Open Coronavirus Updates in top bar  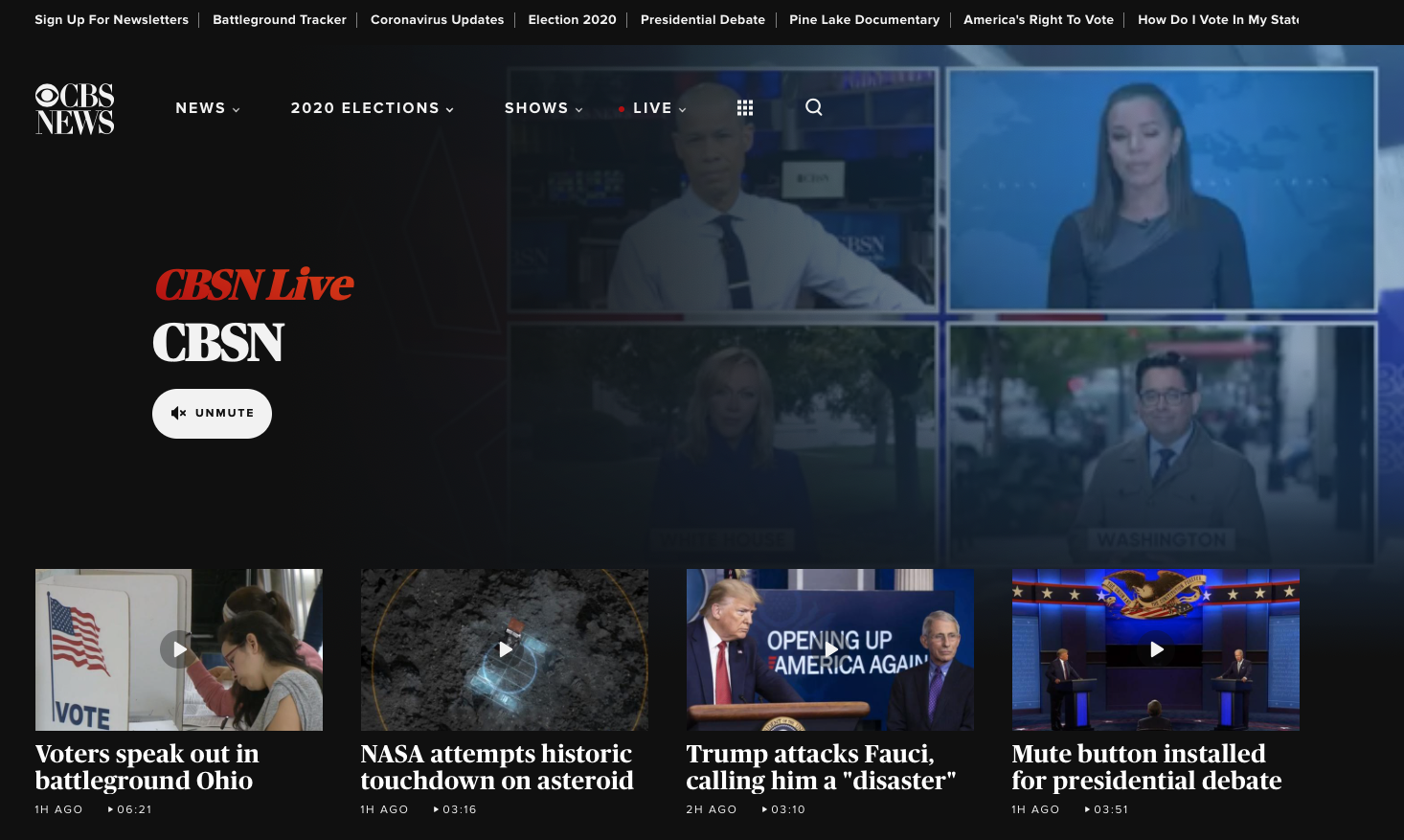(x=437, y=19)
